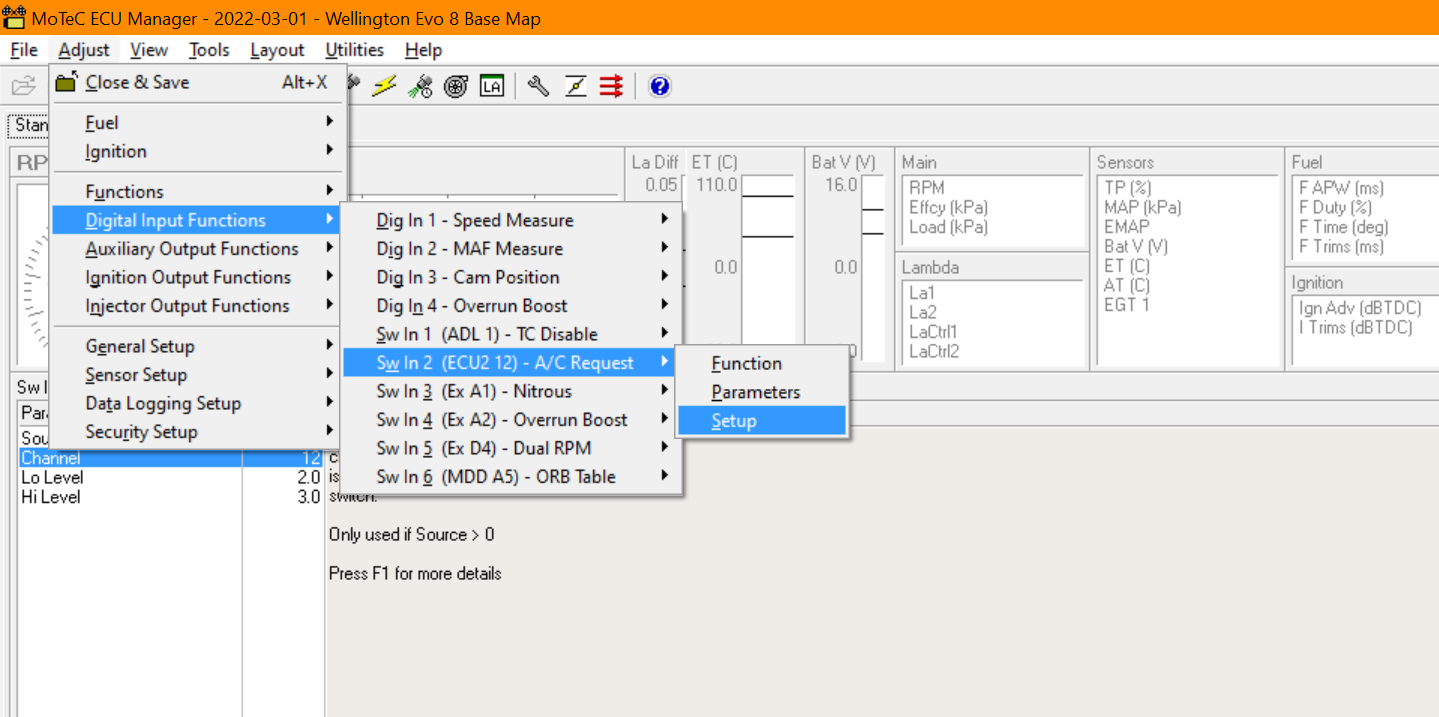Open Sw In 5 Dual RPM submenu

pyautogui.click(x=511, y=448)
